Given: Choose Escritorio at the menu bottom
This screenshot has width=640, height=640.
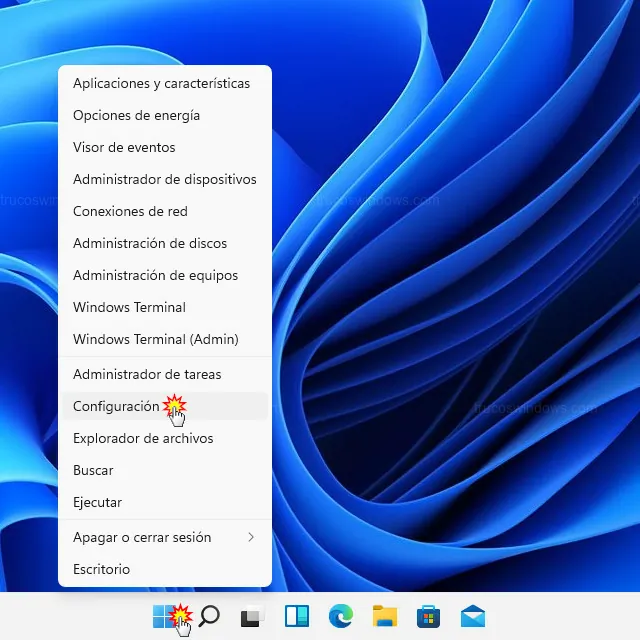Looking at the screenshot, I should (102, 569).
